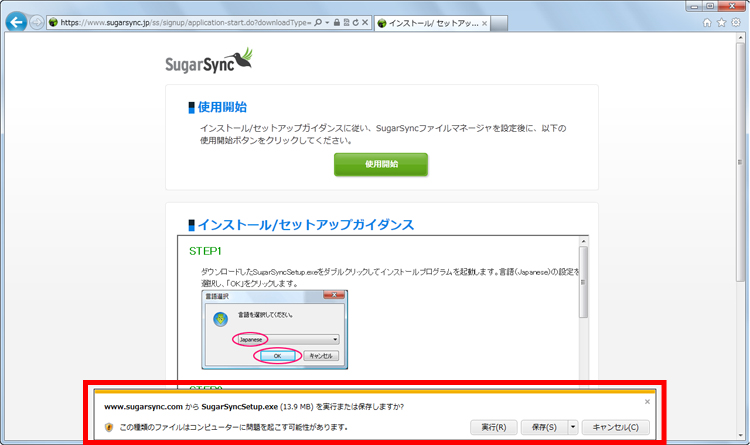Click the browser forward arrow button
The image size is (750, 445).
coord(37,22)
